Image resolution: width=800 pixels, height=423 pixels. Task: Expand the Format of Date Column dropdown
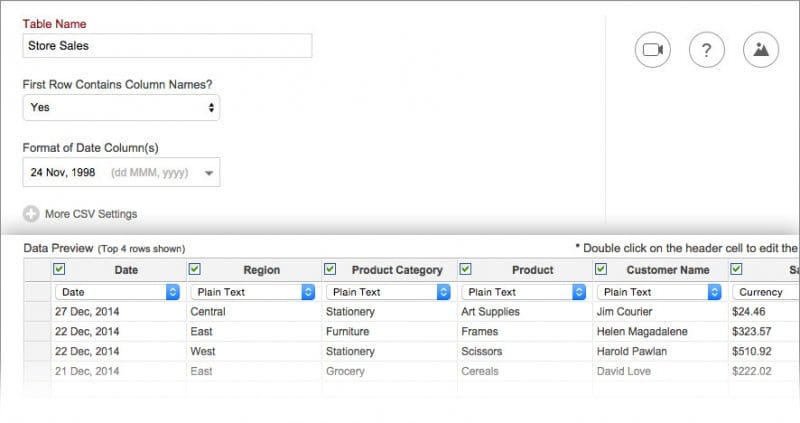click(x=121, y=172)
